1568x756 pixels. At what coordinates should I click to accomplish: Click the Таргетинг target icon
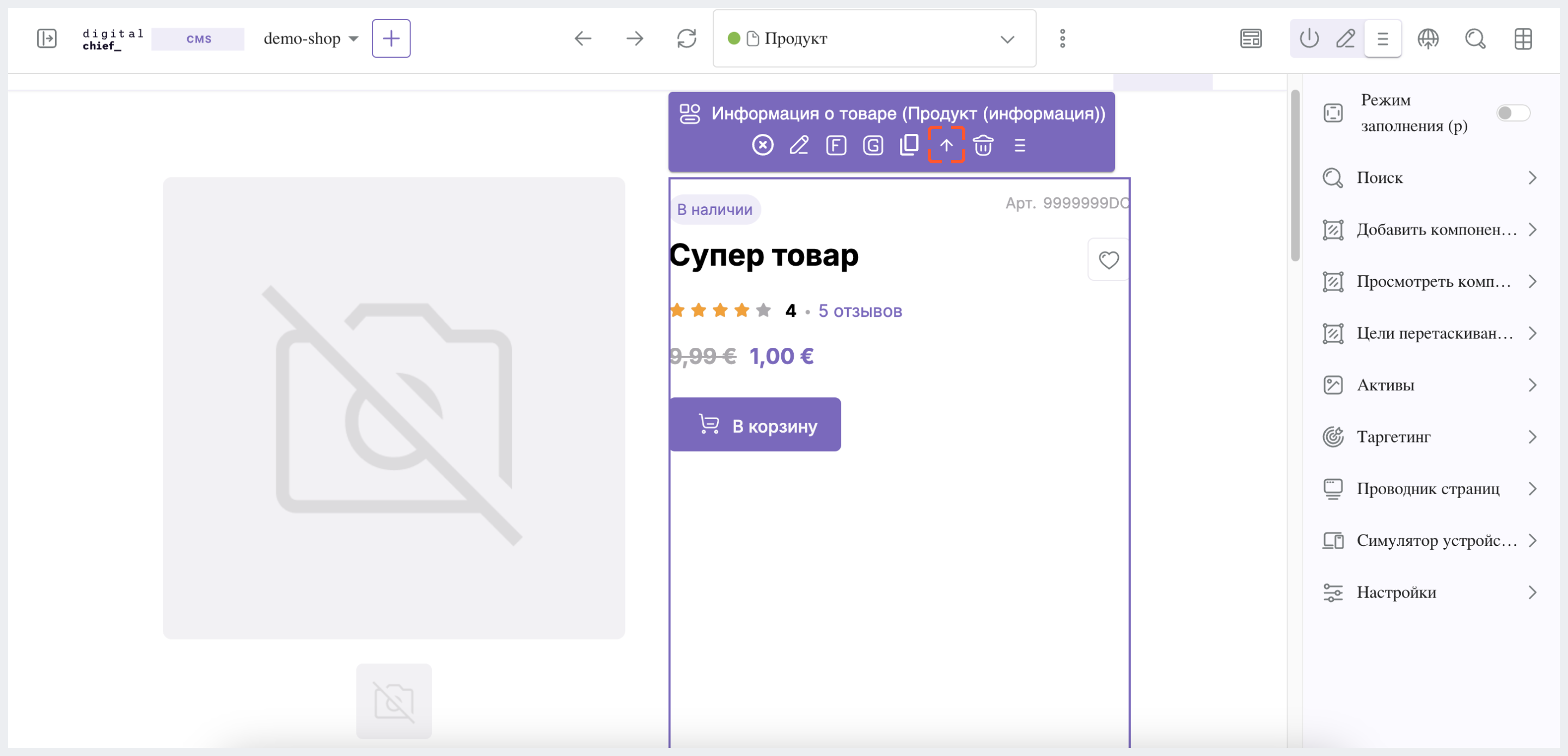click(1332, 437)
